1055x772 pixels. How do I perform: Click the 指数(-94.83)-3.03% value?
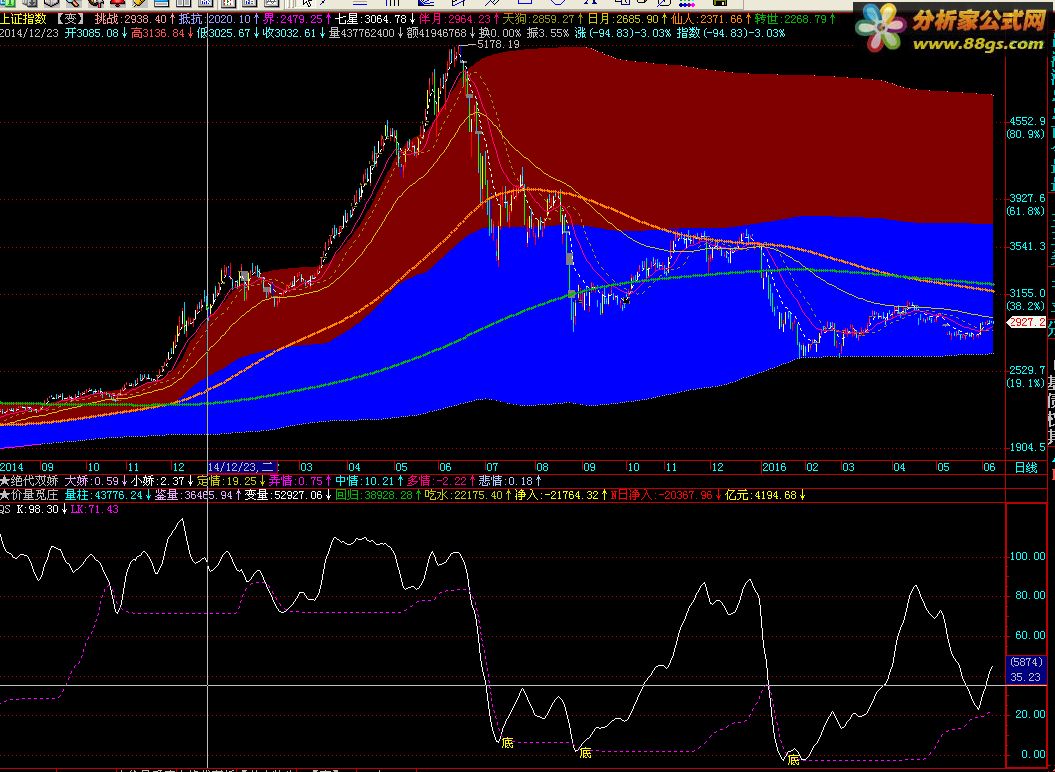[x=730, y=33]
